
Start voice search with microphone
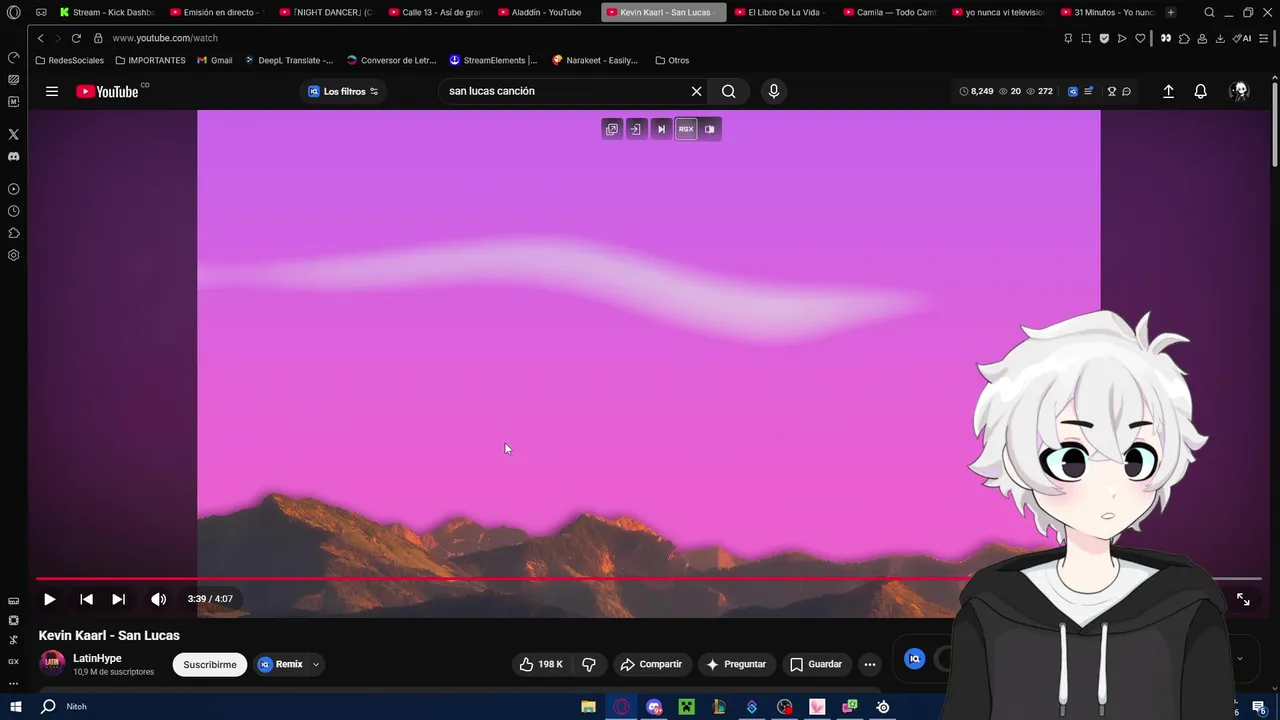point(773,91)
